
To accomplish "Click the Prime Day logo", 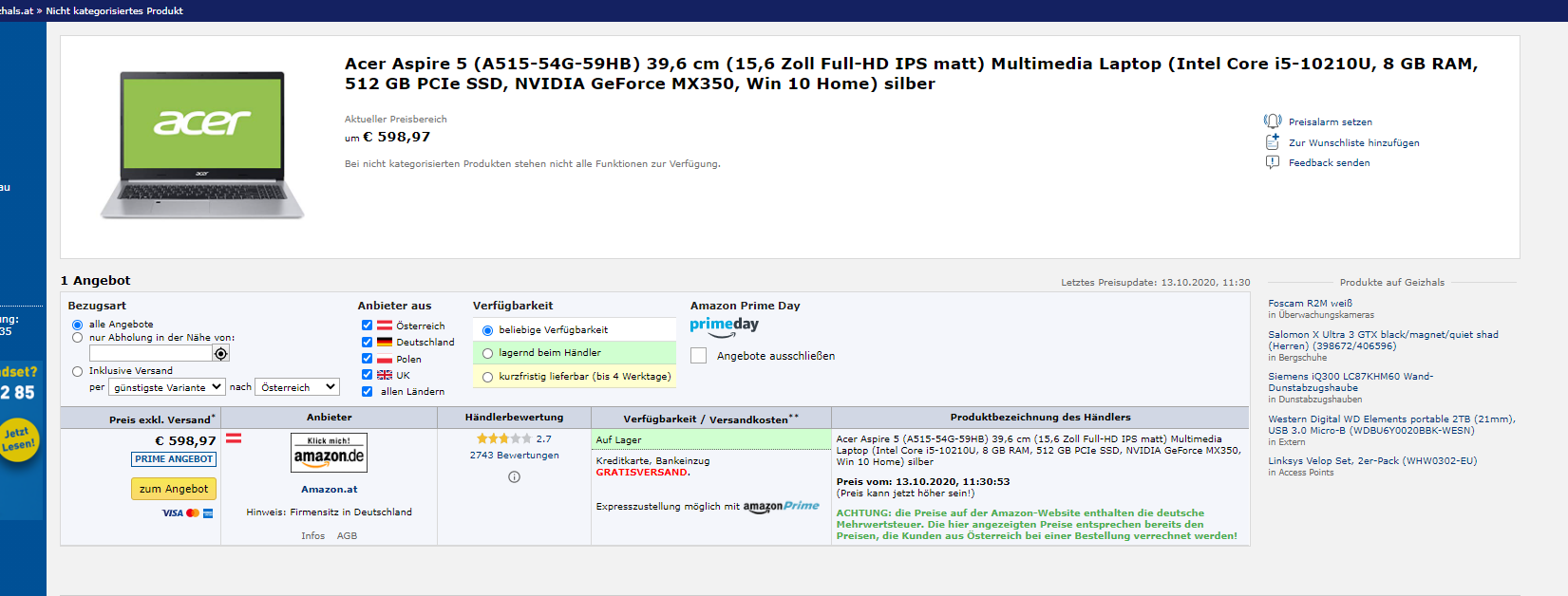I will pyautogui.click(x=725, y=326).
